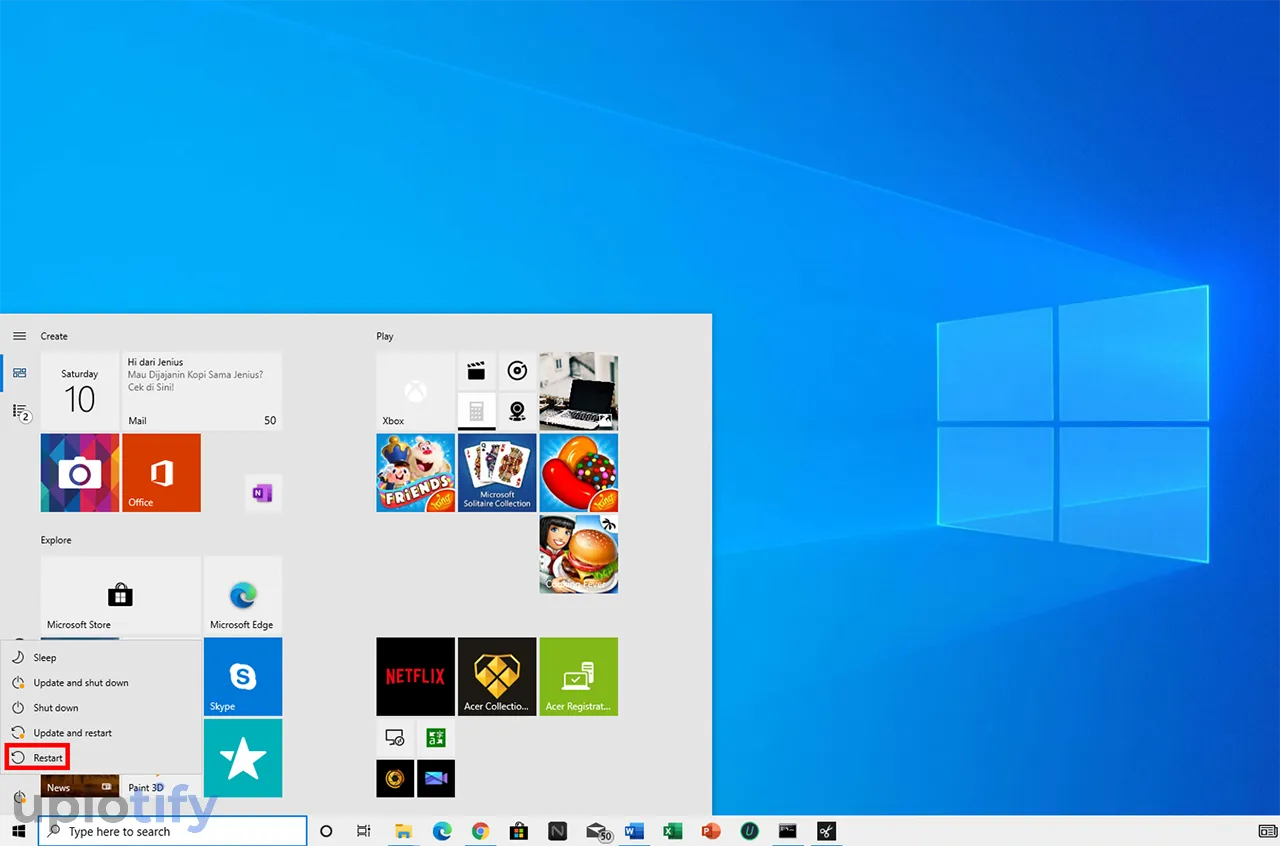Open the Movies & TV clapperboard tile
1280x846 pixels.
point(477,371)
